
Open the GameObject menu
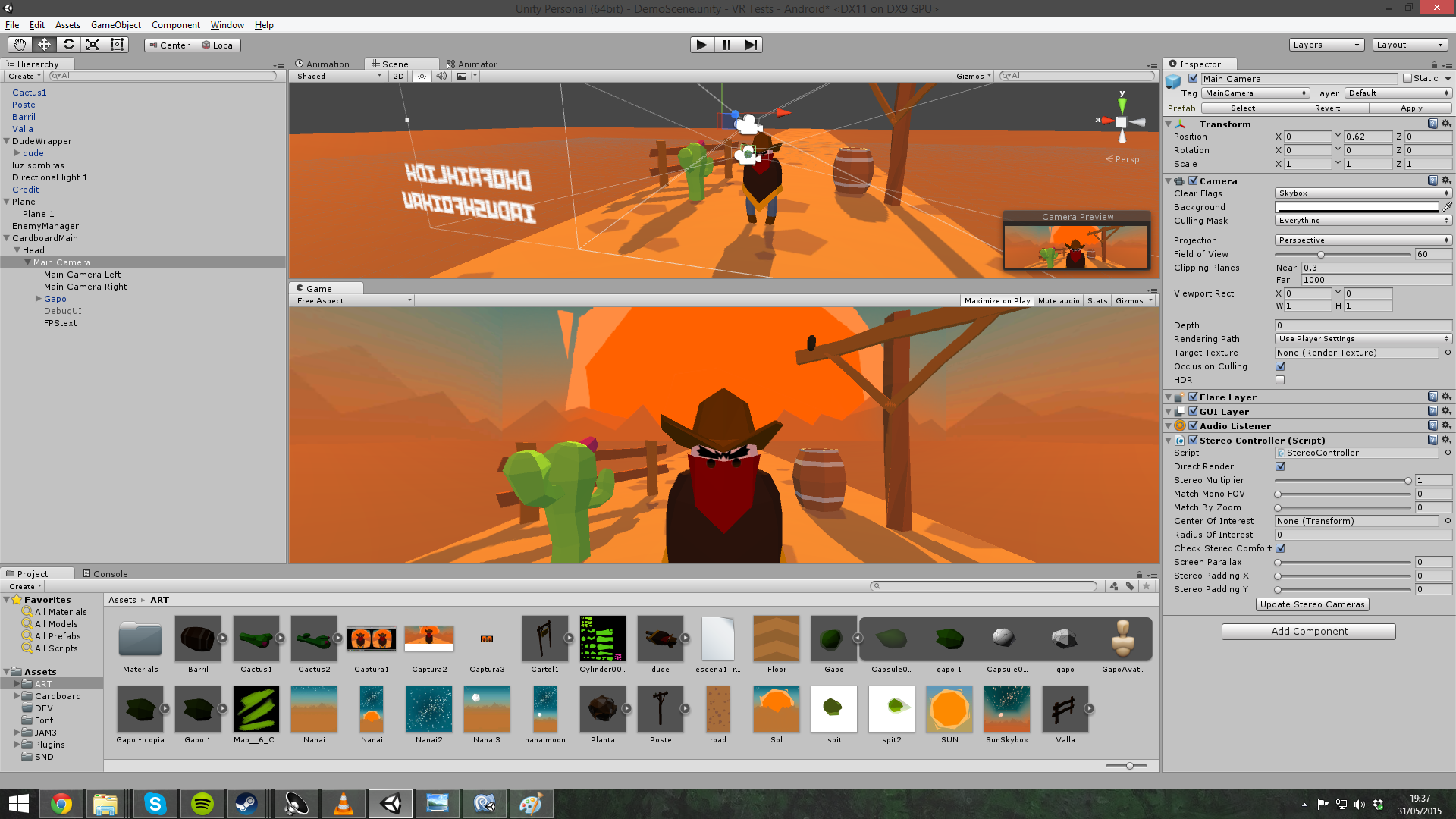[x=115, y=25]
